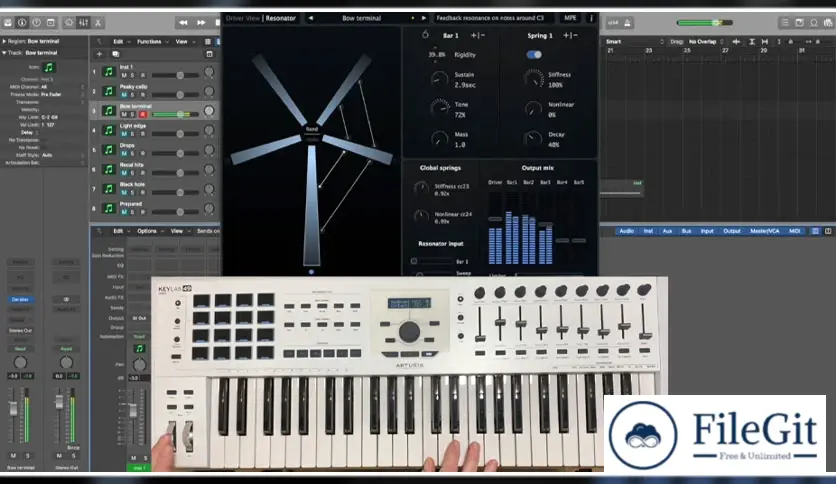Screen dimensions: 836x484
Task: Open the Smart snap dropdown
Action: coord(634,41)
